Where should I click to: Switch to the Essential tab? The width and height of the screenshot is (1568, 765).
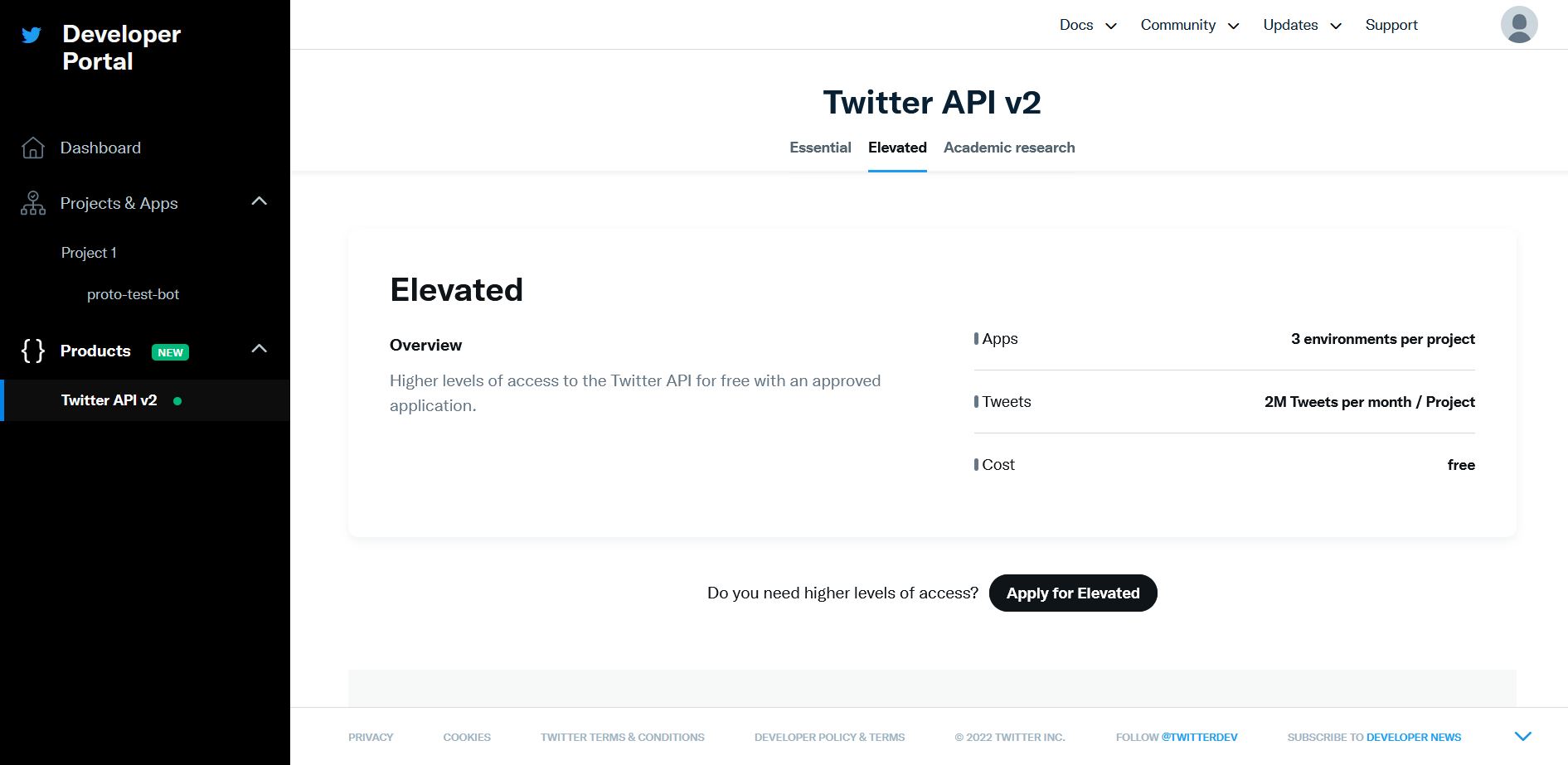tap(820, 148)
